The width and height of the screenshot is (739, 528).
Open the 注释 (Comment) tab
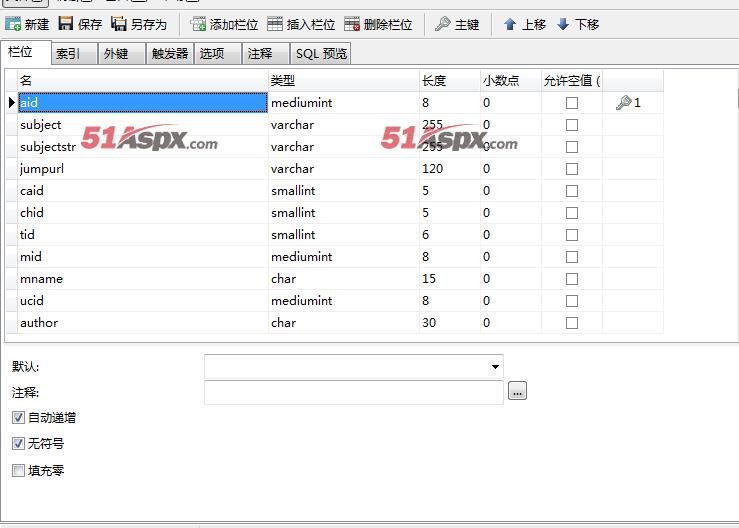[x=266, y=53]
